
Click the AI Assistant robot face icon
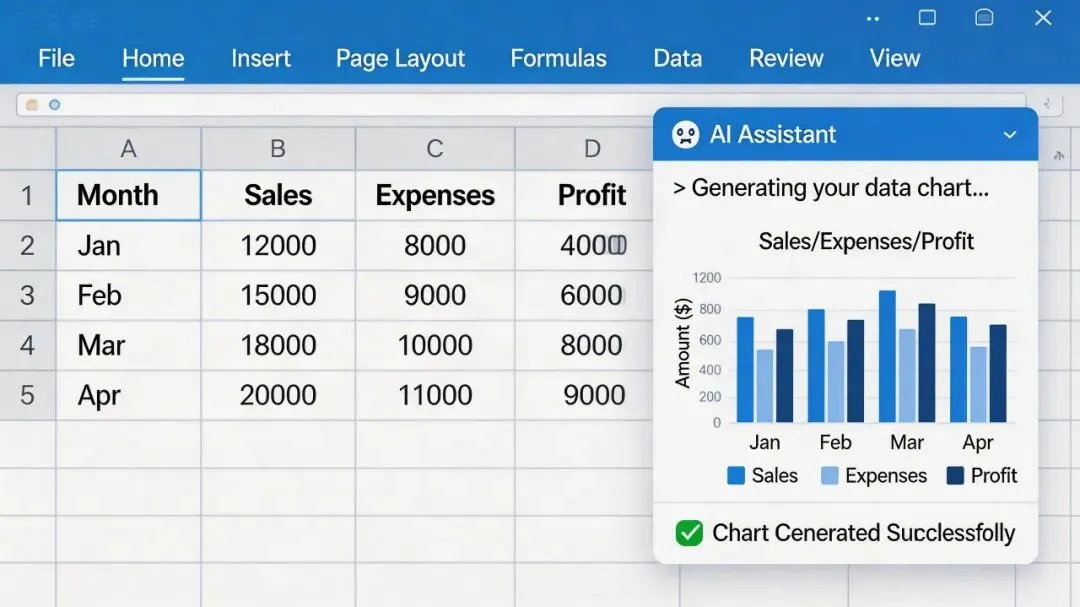coord(685,135)
